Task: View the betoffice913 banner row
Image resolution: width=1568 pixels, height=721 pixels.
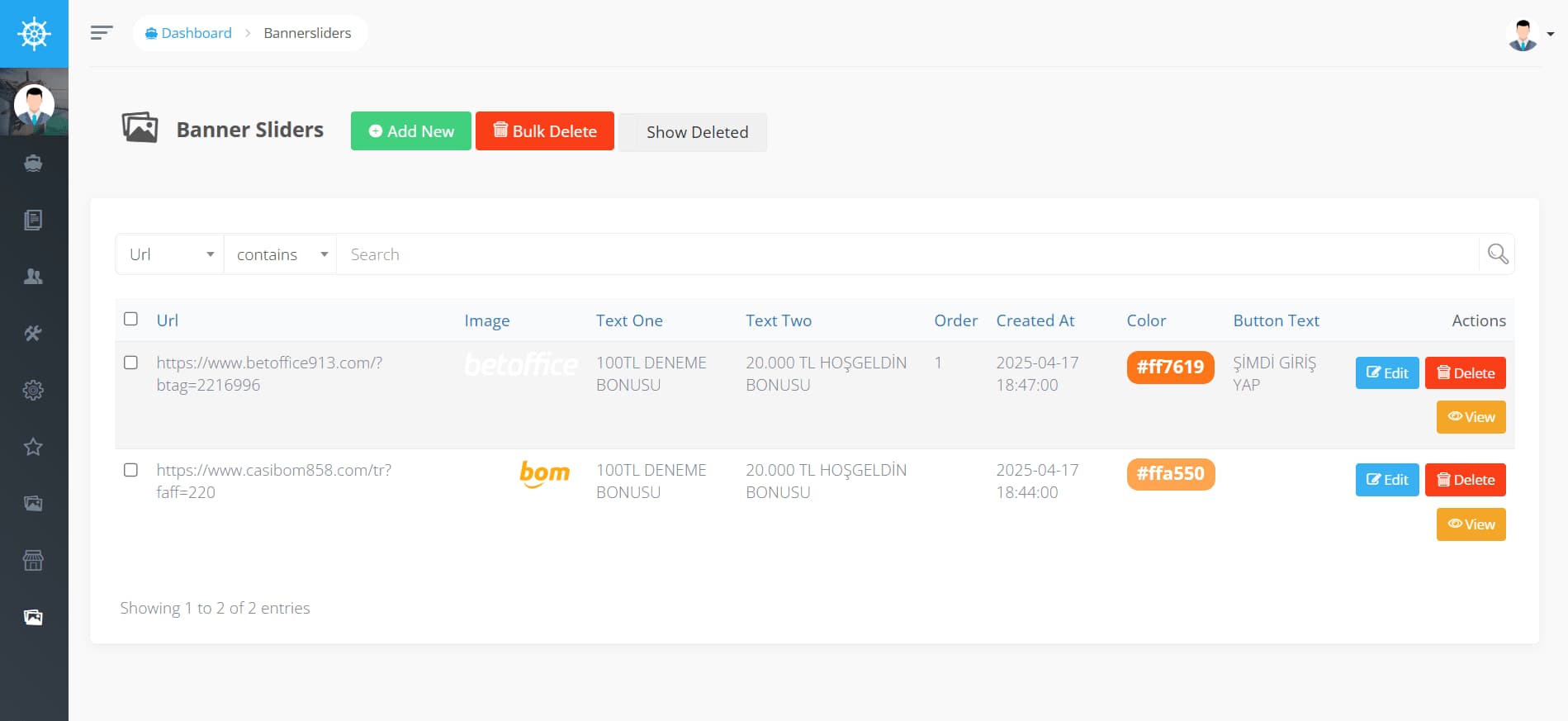Action: (1471, 417)
